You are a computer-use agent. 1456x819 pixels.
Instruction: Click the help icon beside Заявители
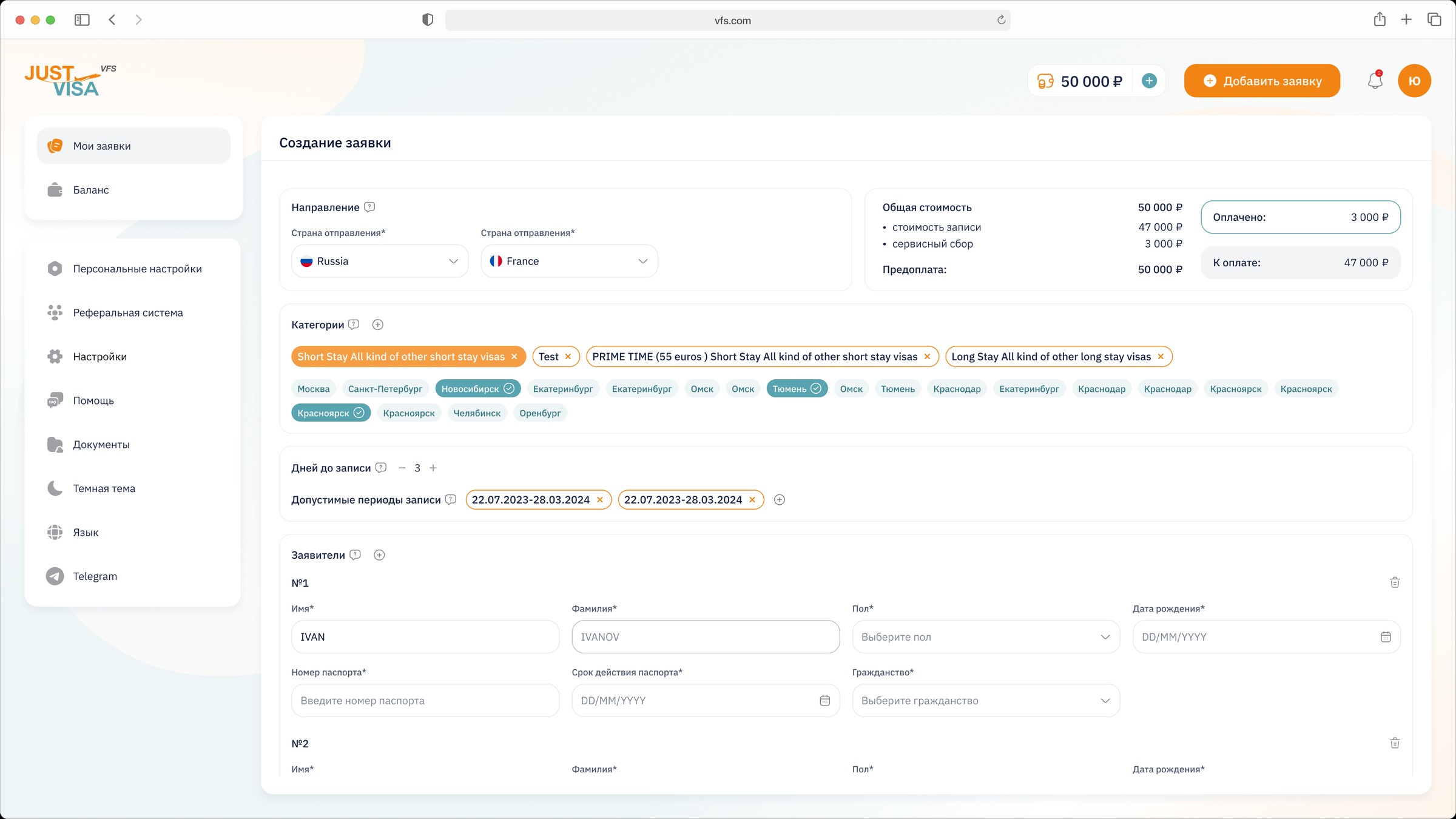[356, 554]
